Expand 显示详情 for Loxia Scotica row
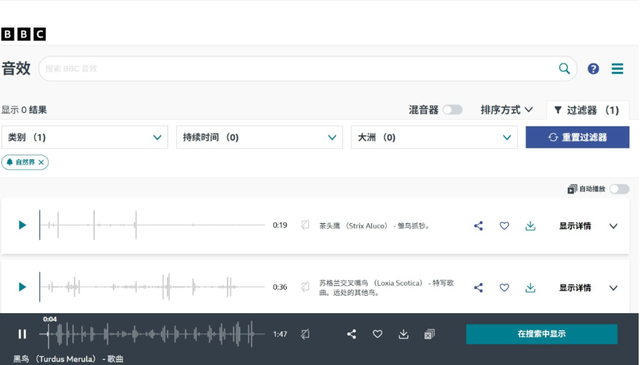Screen dimensions: 640x365 (x=588, y=288)
